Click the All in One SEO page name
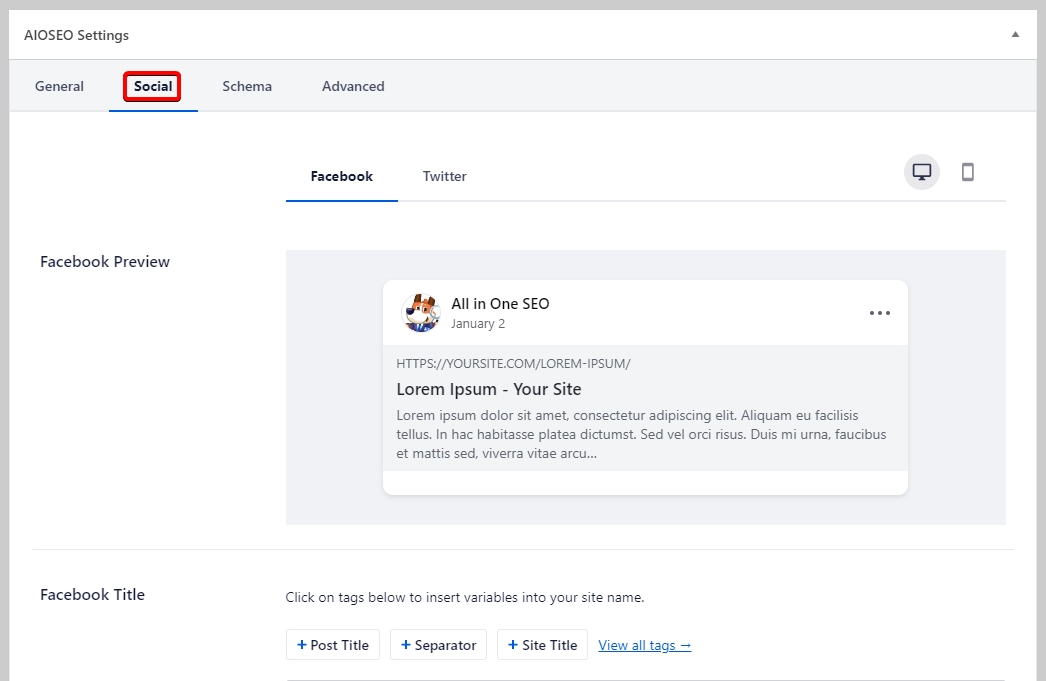 click(x=500, y=303)
